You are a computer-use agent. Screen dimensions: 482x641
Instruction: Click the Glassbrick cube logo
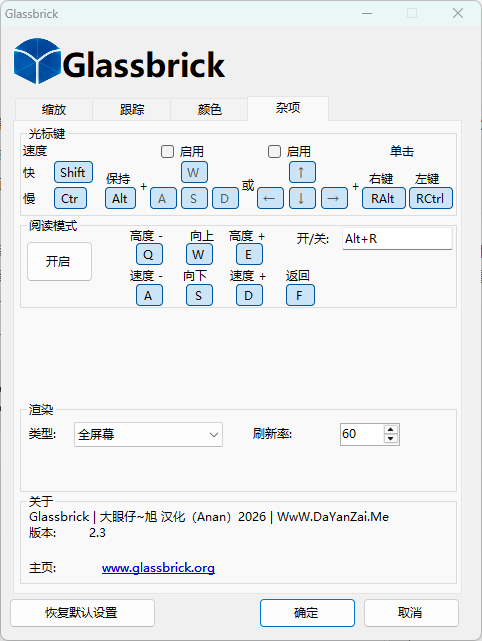[x=37, y=61]
